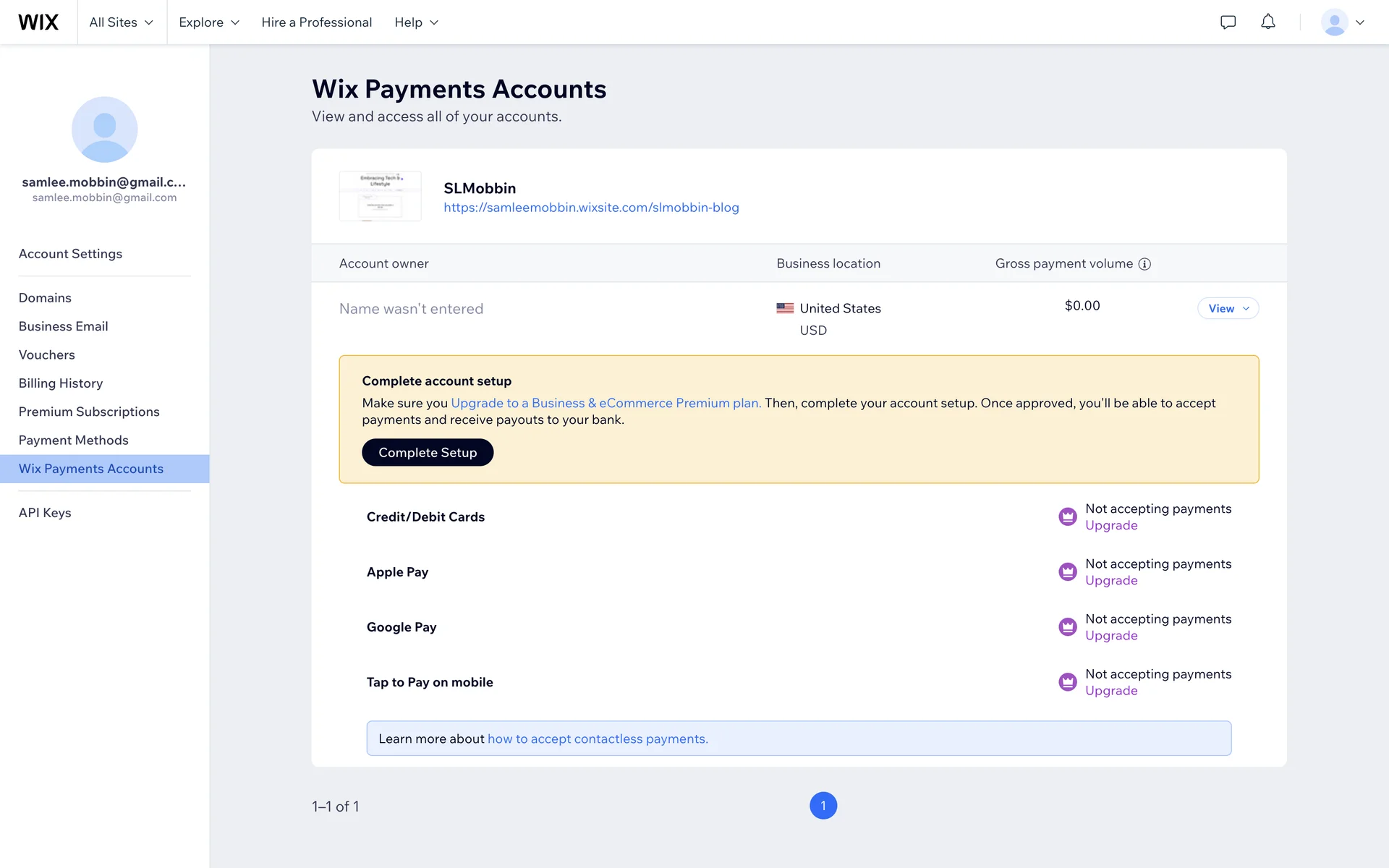Click the crown icon beside Credit/Debit Cards
The image size is (1389, 868).
(1067, 516)
